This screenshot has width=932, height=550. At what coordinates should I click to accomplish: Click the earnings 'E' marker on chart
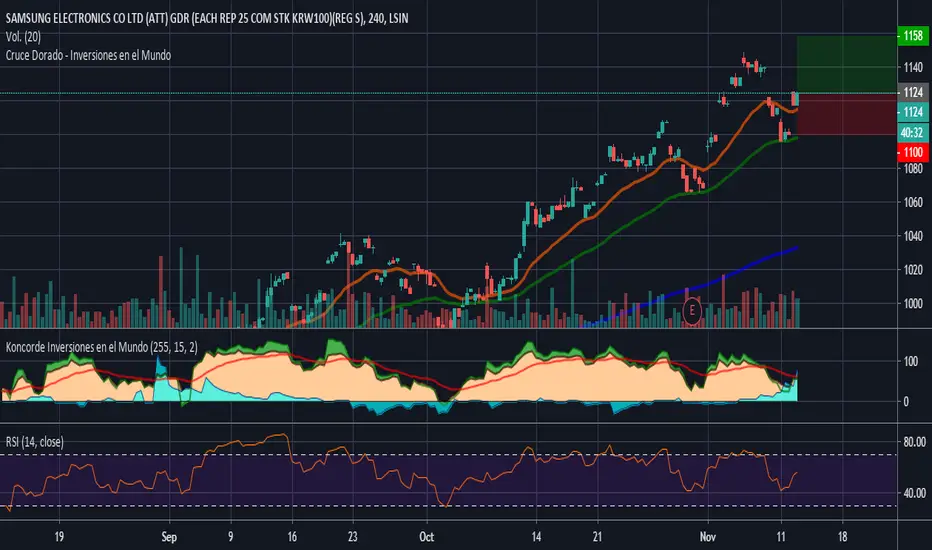[692, 311]
